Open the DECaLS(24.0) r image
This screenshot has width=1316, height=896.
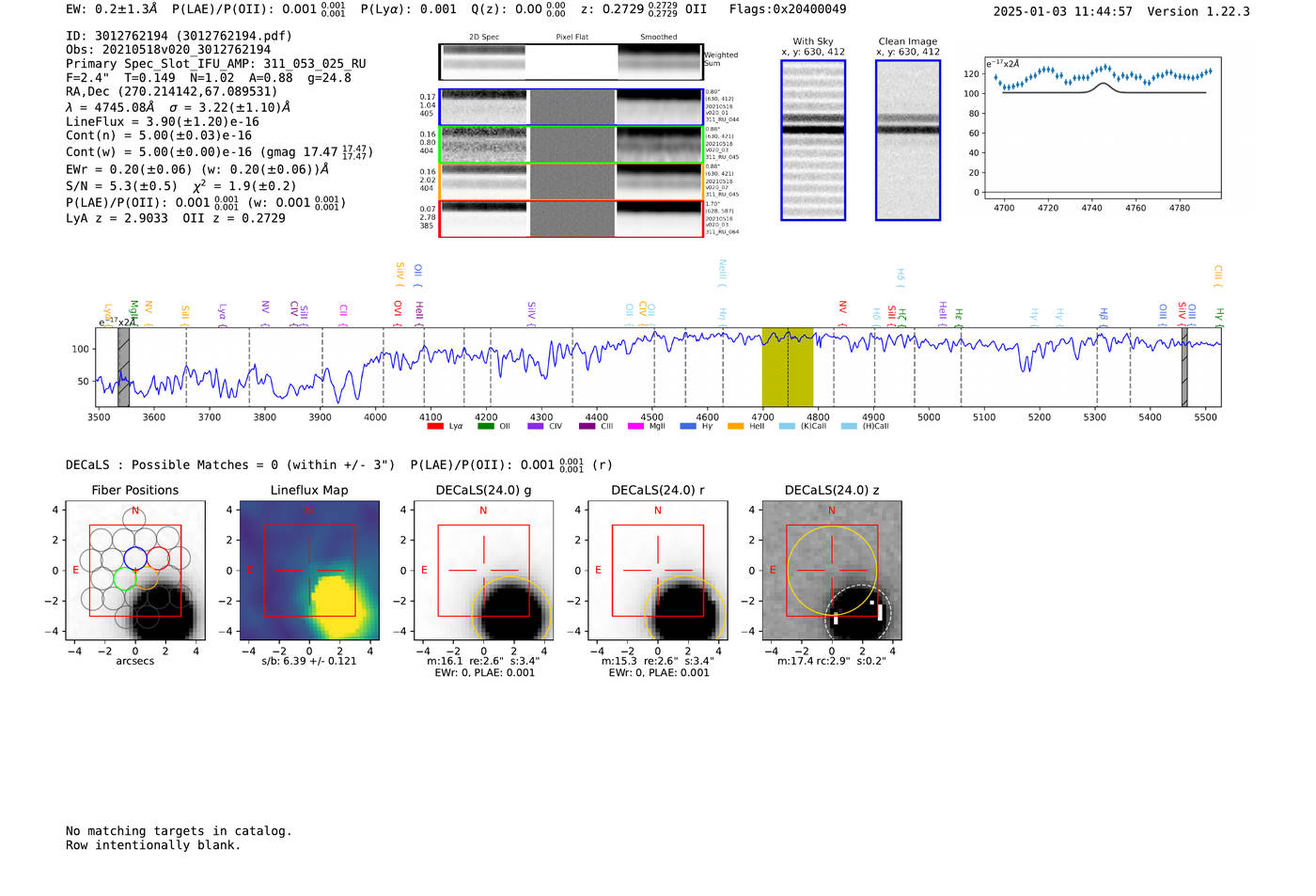[x=657, y=571]
